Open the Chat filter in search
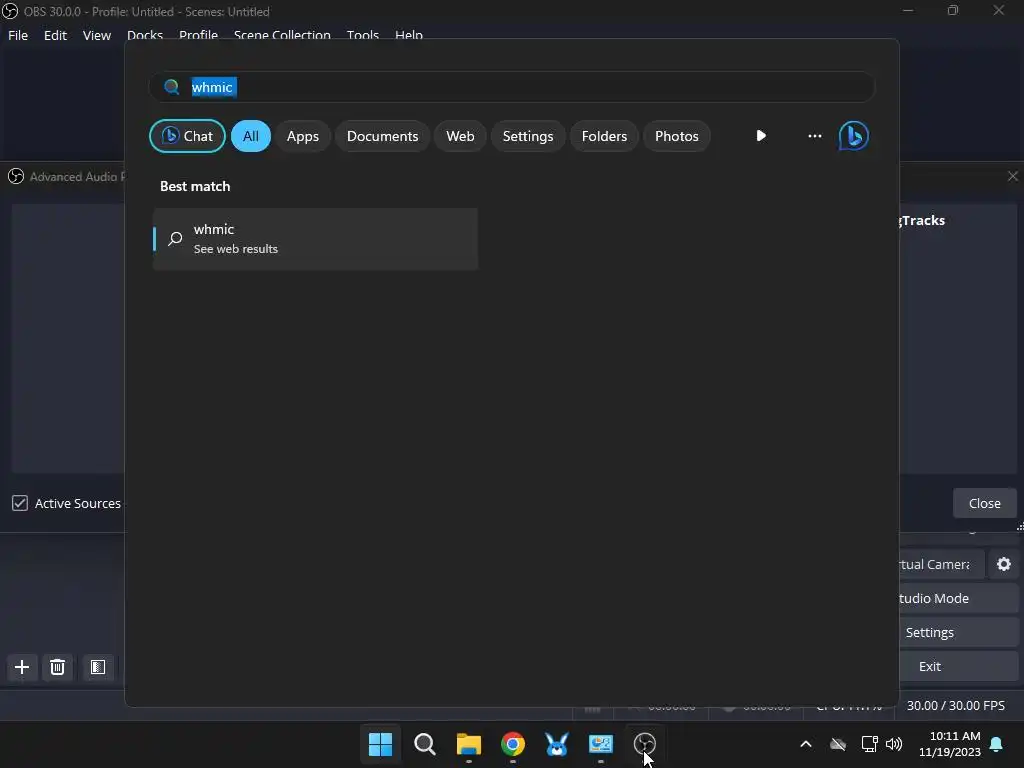 point(187,136)
